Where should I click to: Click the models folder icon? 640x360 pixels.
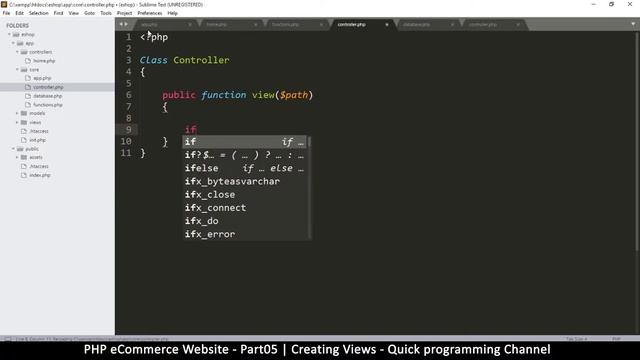[24, 113]
